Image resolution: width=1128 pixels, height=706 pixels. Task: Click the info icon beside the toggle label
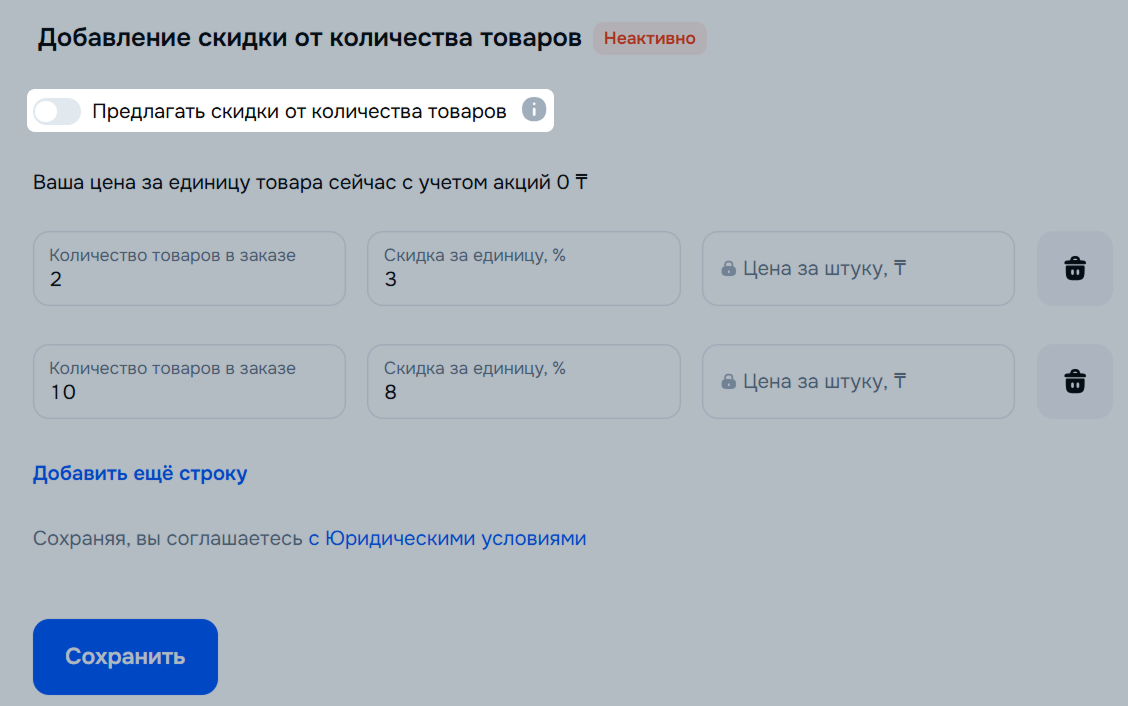click(x=534, y=110)
